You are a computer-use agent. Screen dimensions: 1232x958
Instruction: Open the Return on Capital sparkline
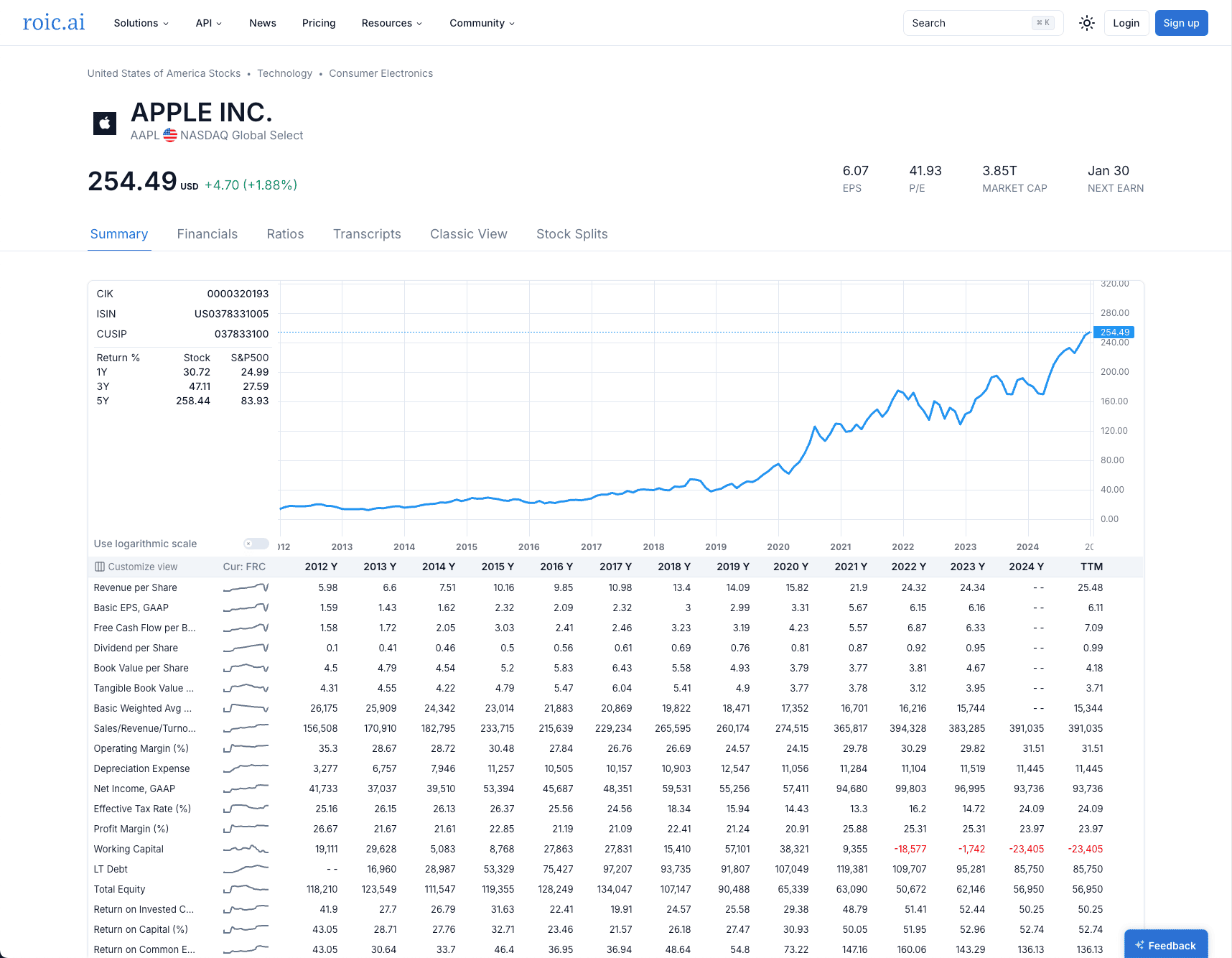[246, 929]
